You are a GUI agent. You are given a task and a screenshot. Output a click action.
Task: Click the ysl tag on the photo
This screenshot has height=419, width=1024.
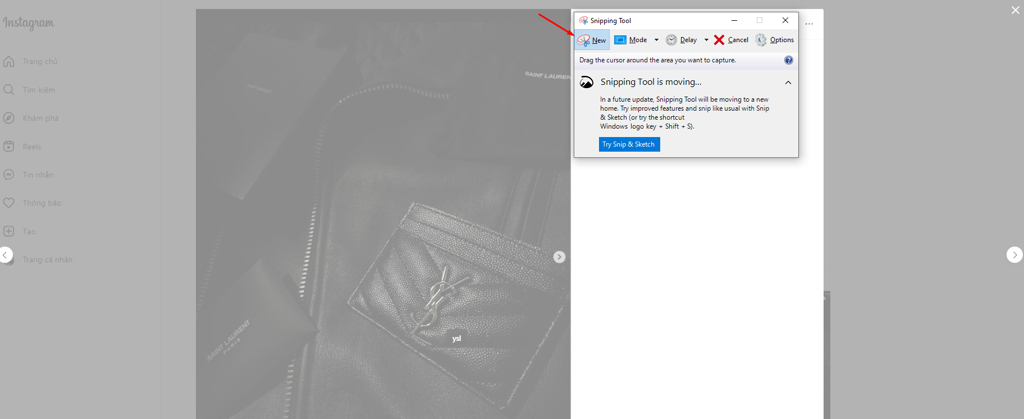coord(456,339)
